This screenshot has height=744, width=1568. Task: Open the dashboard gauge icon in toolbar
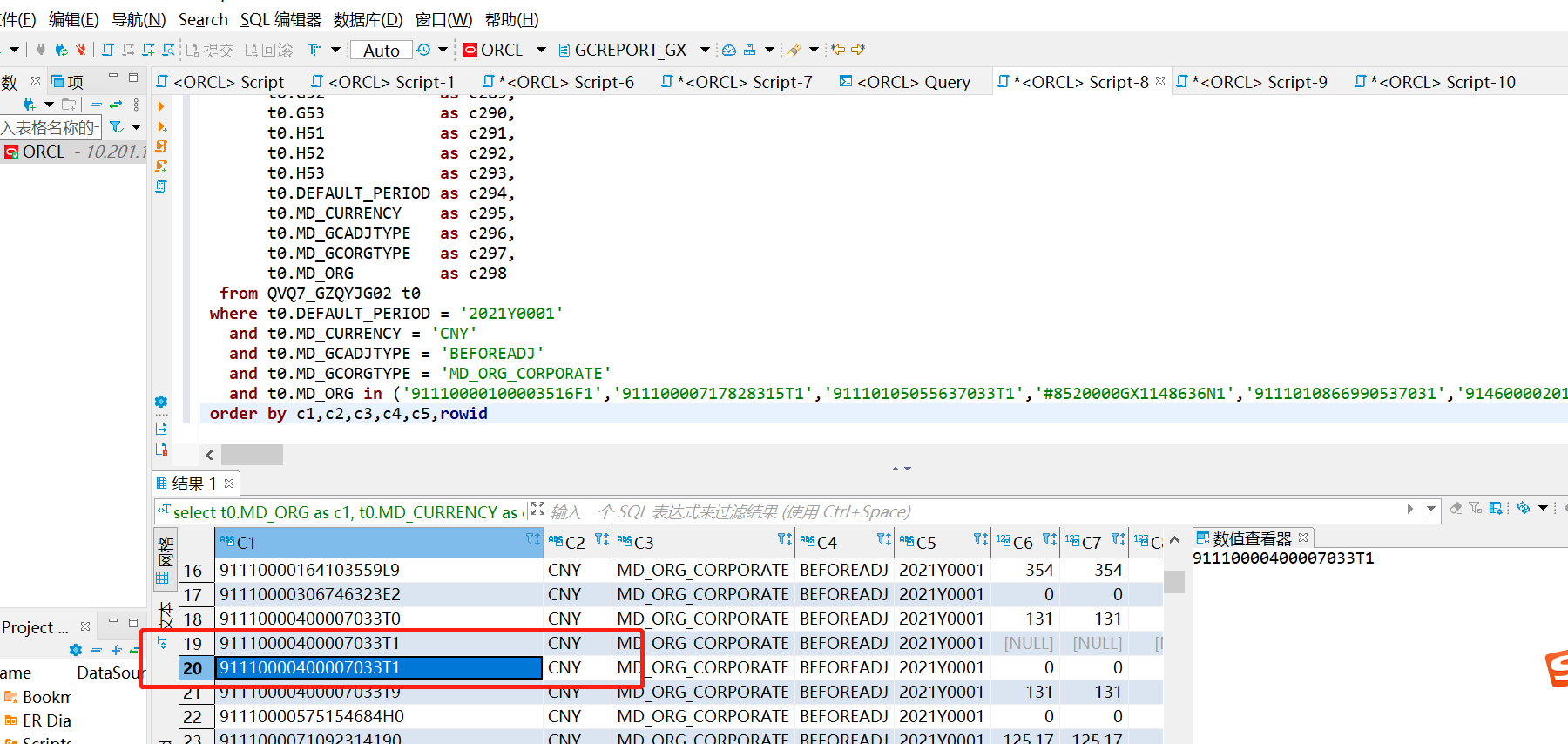729,50
